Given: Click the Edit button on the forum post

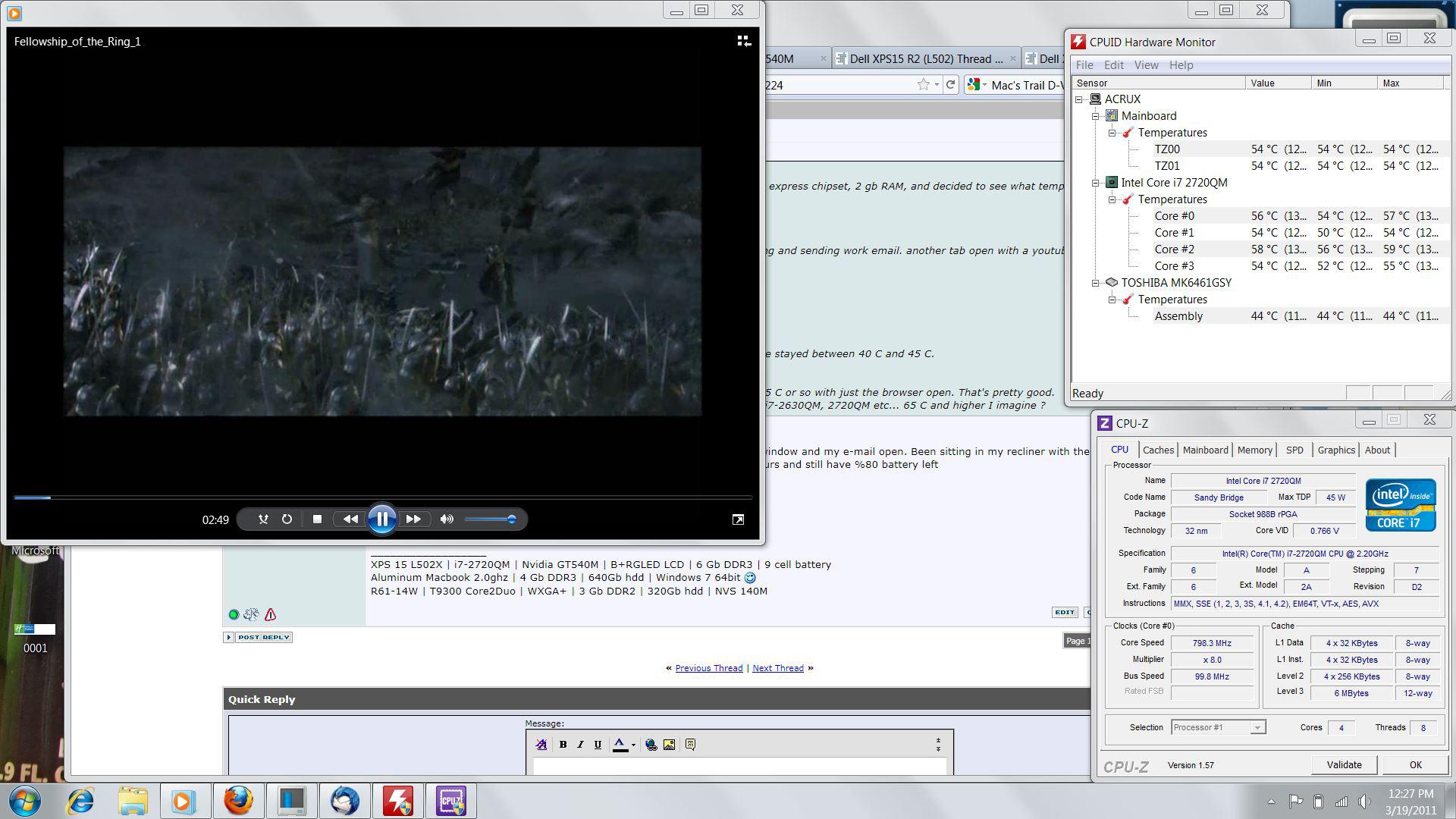Looking at the screenshot, I should coord(1064,612).
